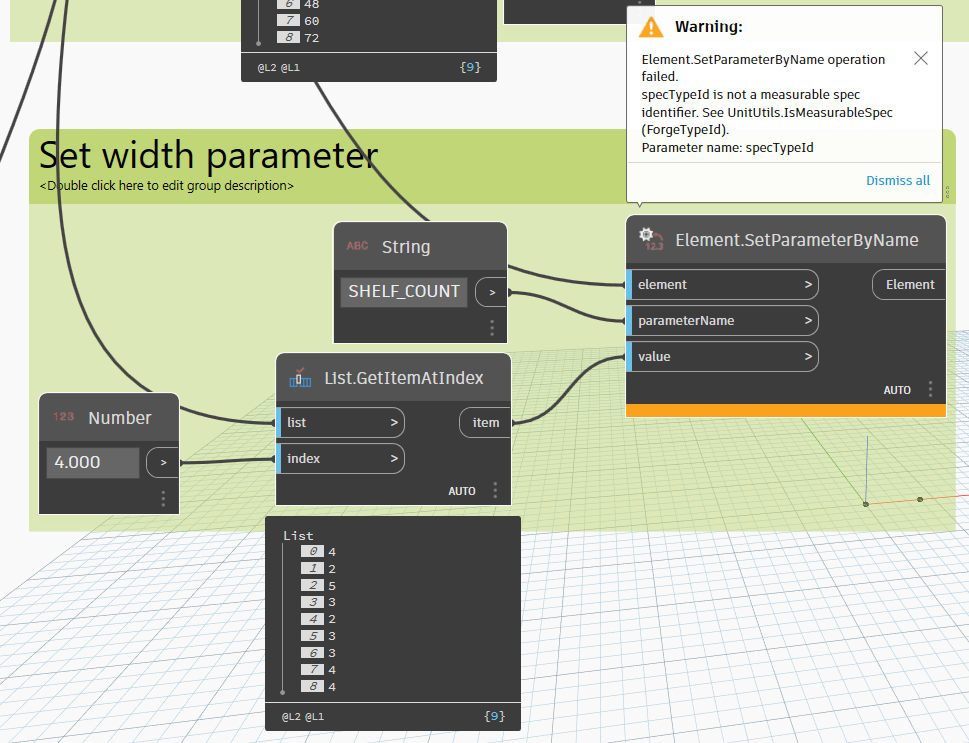This screenshot has width=969, height=743.
Task: Open Element.SetParameterByName node options dots
Action: 930,389
